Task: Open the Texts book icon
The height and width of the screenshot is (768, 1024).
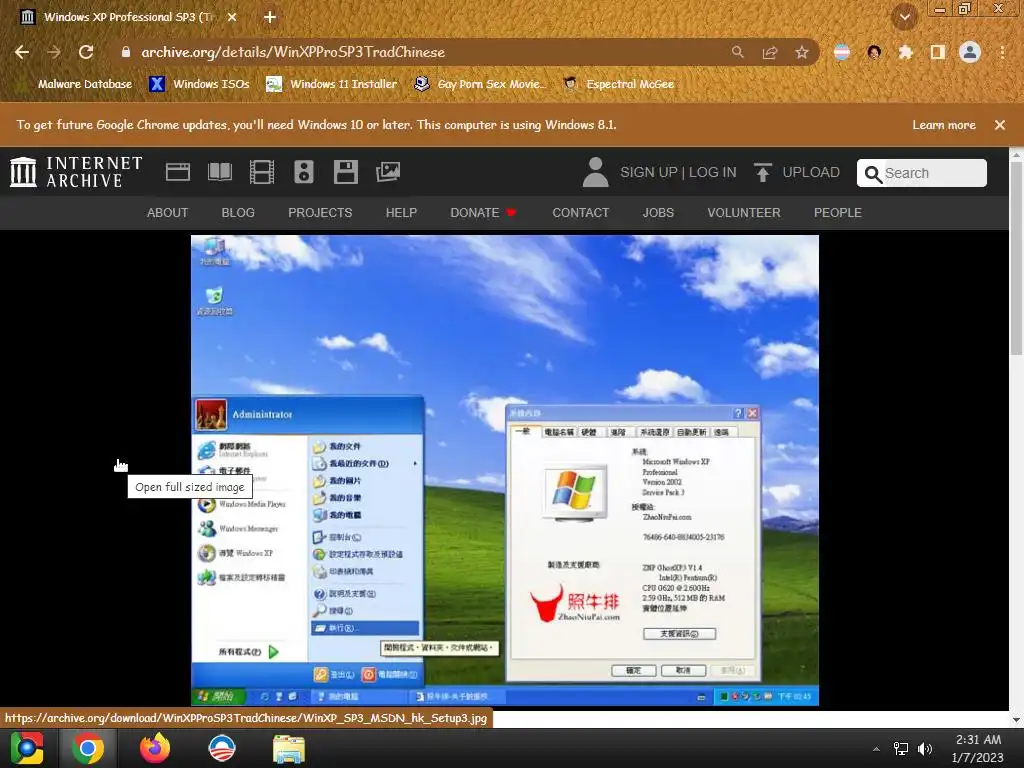Action: (x=220, y=172)
